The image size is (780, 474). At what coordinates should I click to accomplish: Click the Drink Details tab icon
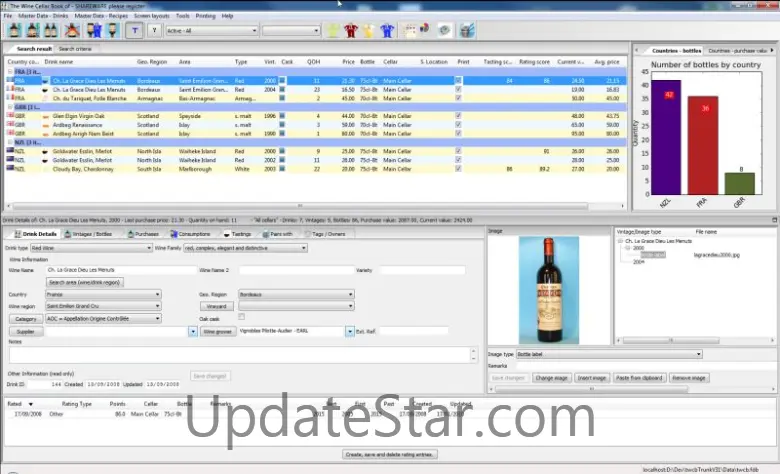pyautogui.click(x=17, y=234)
